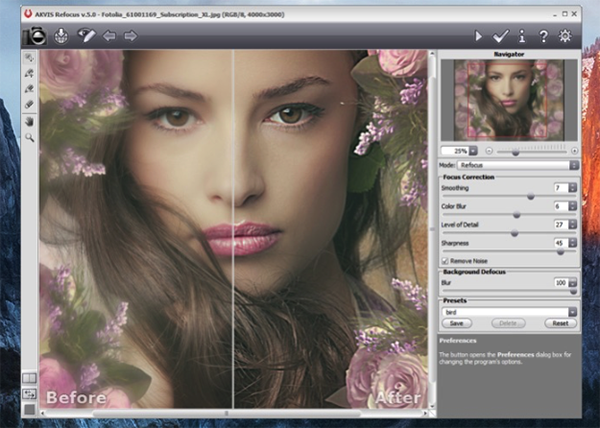The height and width of the screenshot is (428, 600).
Task: Click the Level of Detail slider handle
Action: (x=514, y=233)
